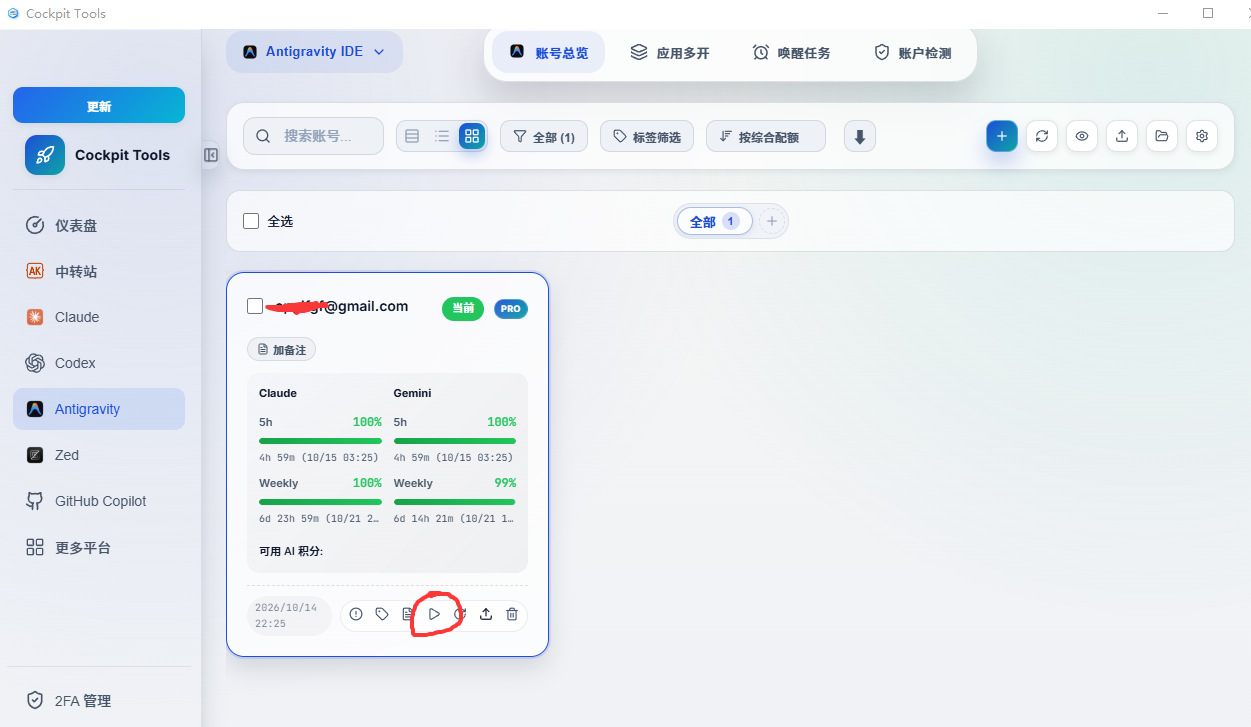Screen dimensions: 1251x727
Task: Click the green 当前 badge
Action: [x=463, y=308]
